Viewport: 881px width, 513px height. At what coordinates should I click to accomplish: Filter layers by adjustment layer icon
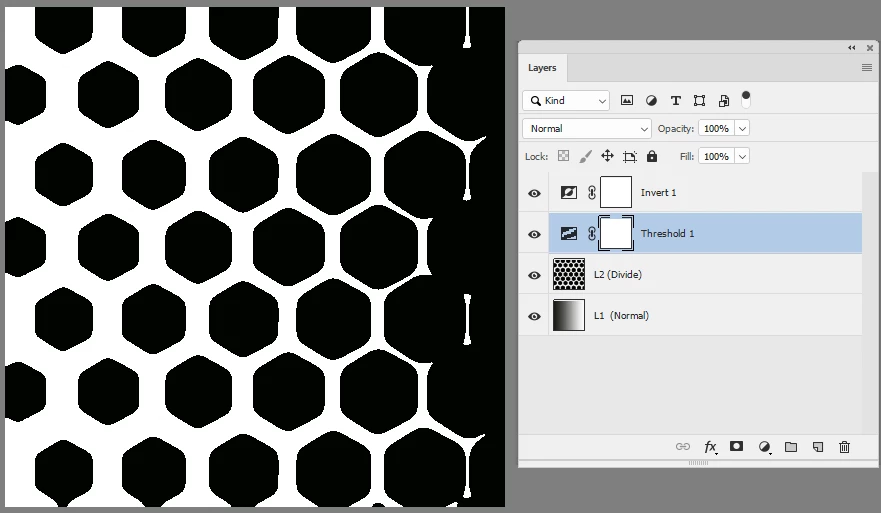click(651, 101)
